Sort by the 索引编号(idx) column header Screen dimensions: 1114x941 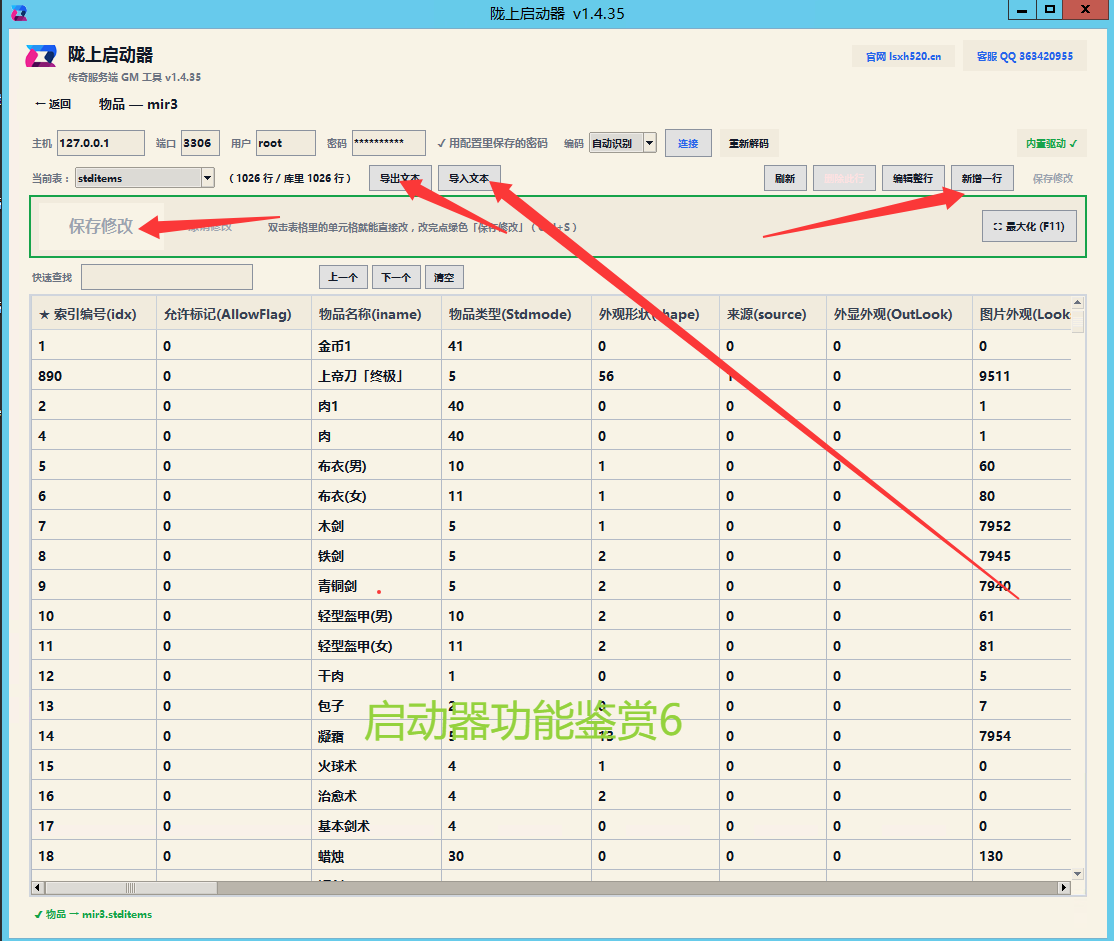93,314
